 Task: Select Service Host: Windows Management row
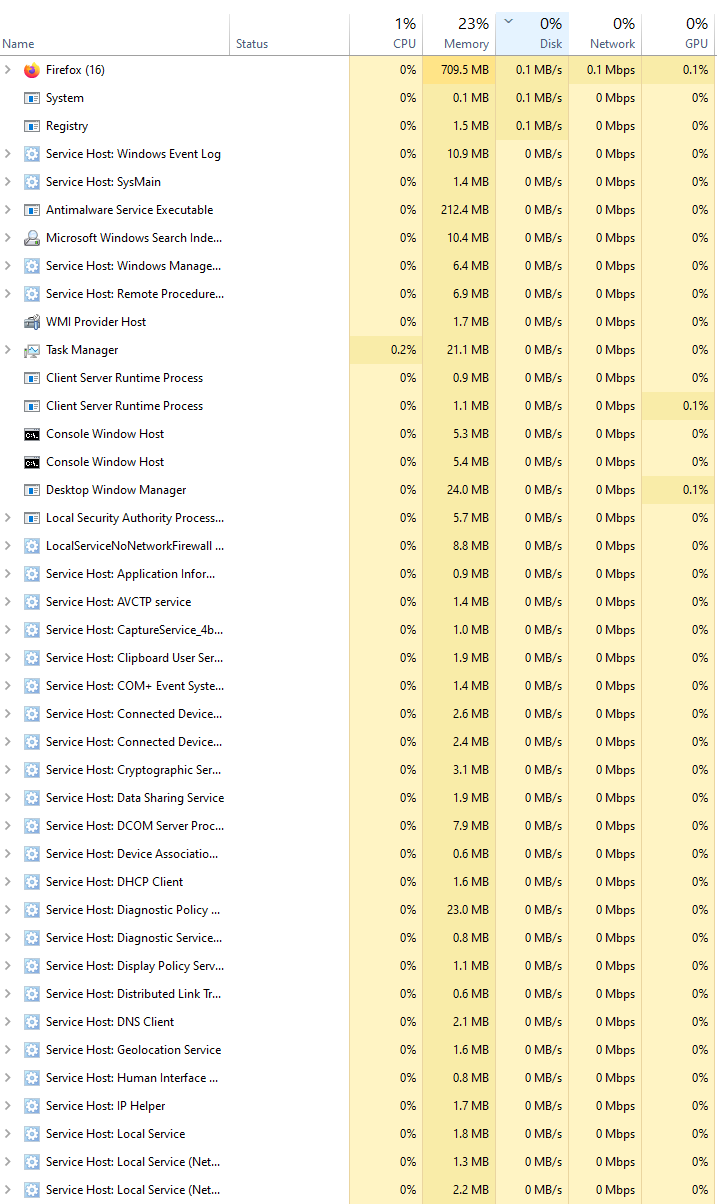pyautogui.click(x=358, y=266)
